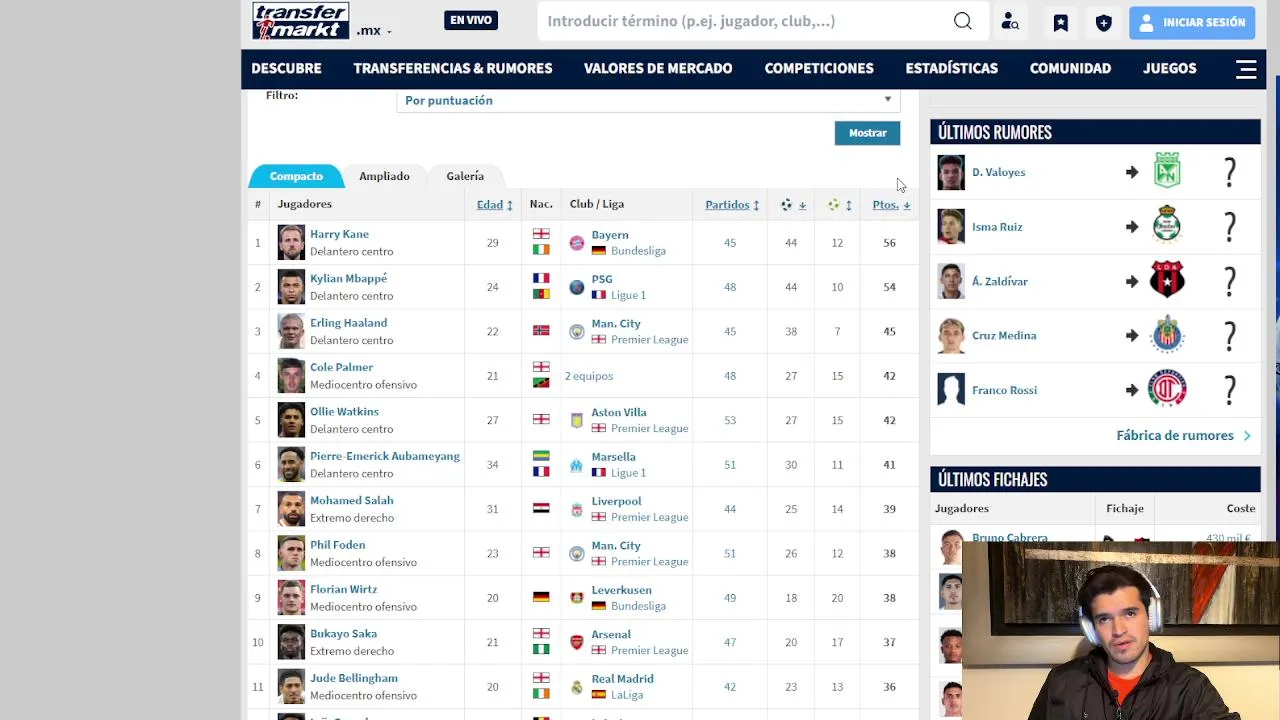Viewport: 1280px width, 720px height.
Task: Click Isma Ruiz player photo in rumors
Action: [x=951, y=227]
